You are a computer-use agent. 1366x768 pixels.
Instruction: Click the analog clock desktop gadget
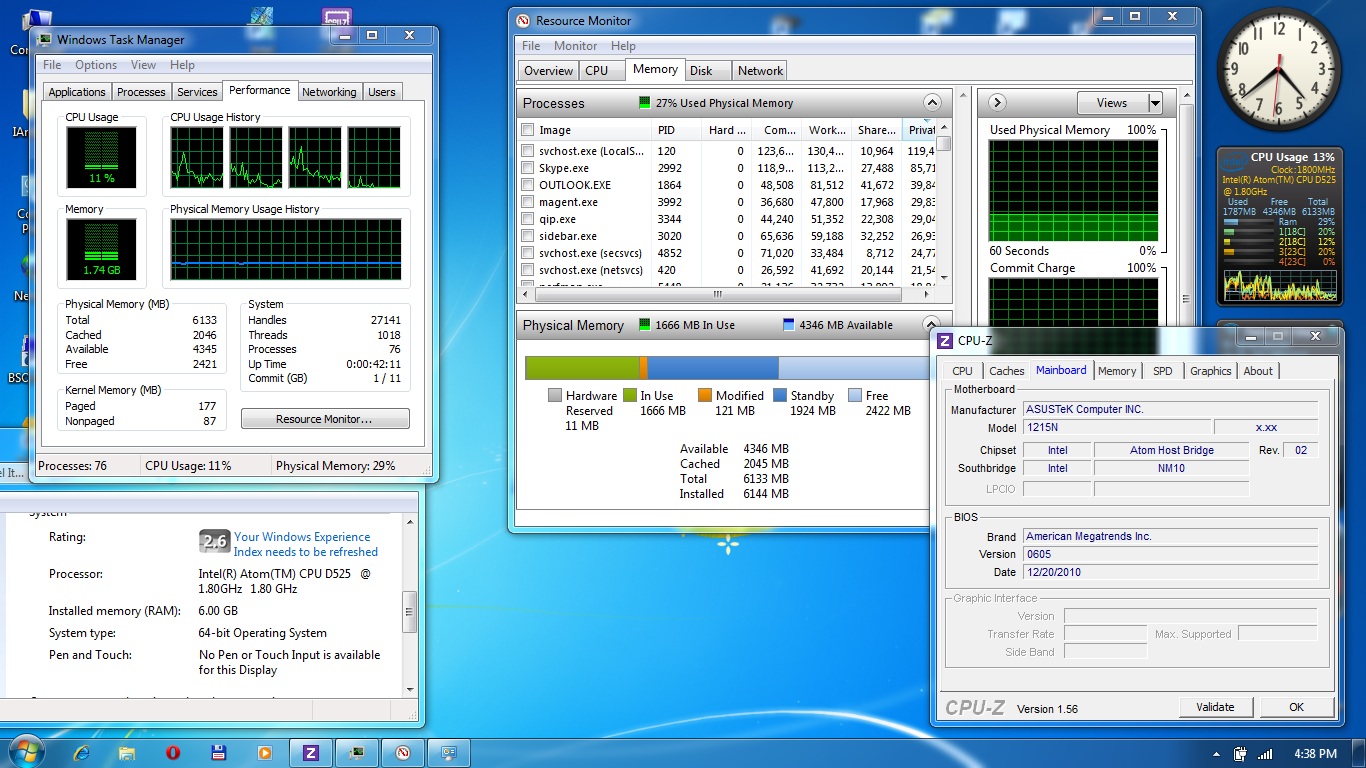click(x=1279, y=70)
